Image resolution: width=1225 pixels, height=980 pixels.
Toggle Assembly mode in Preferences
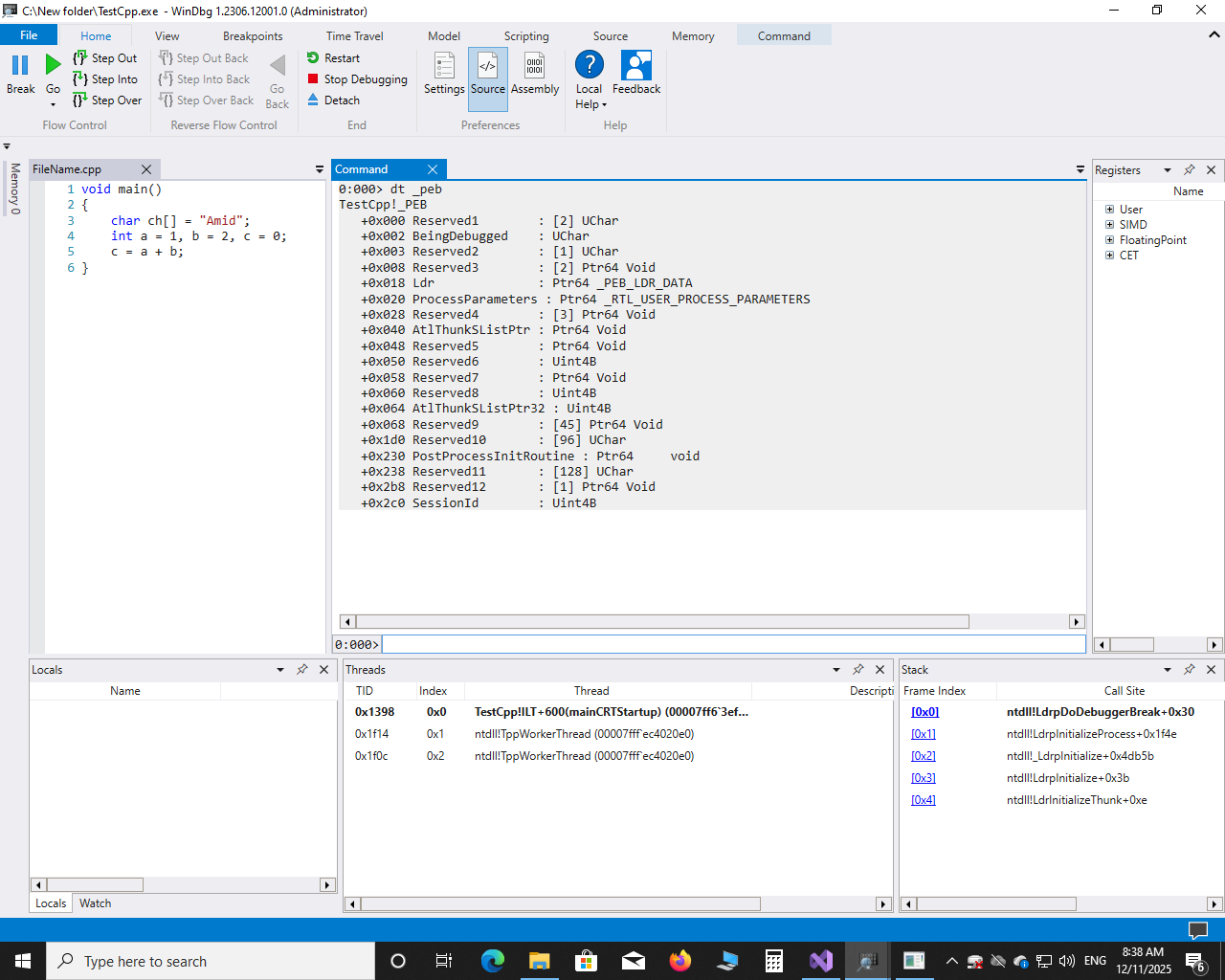(x=534, y=67)
